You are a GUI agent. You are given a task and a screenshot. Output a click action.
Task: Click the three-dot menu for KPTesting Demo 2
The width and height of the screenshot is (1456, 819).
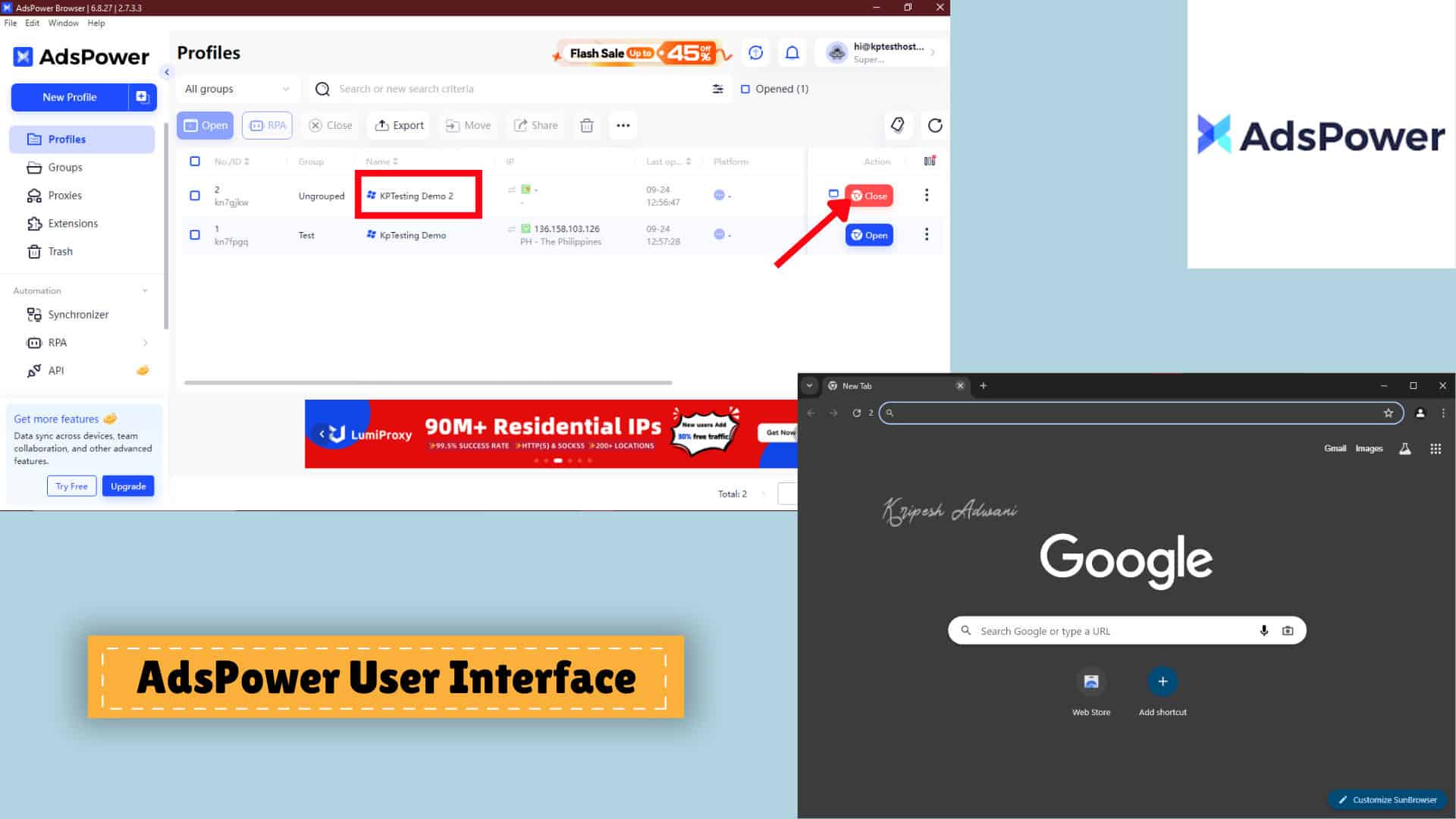point(926,196)
